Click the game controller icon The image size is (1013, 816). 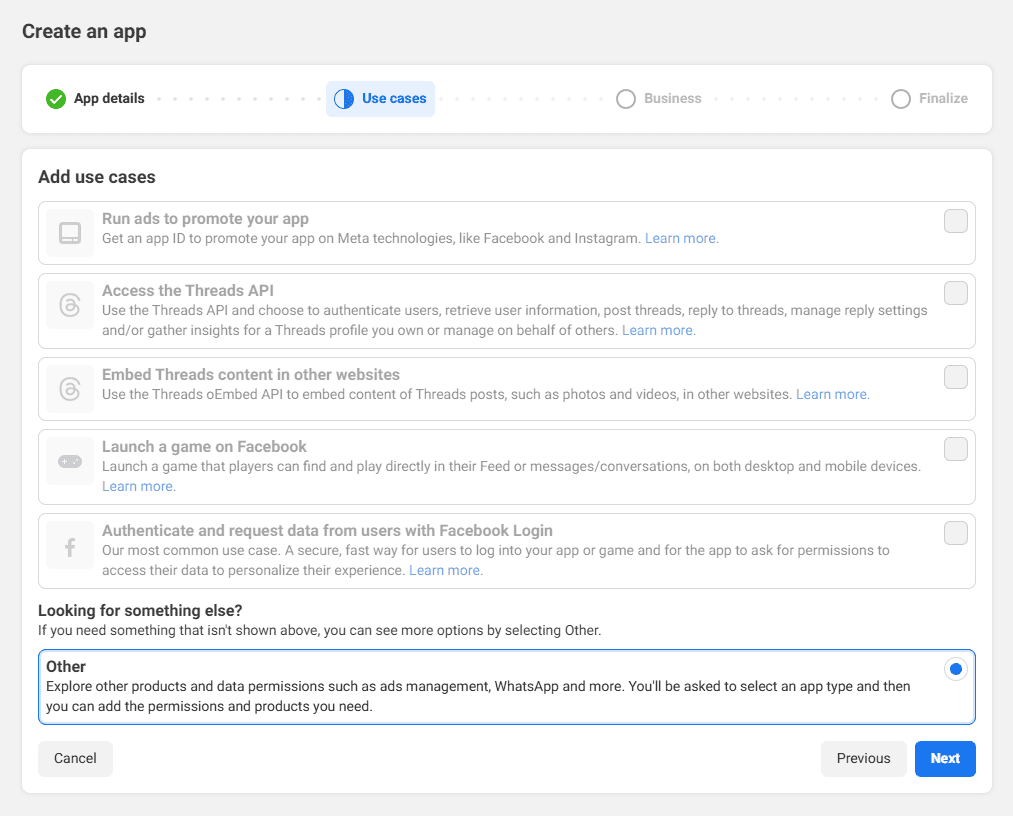click(x=70, y=461)
